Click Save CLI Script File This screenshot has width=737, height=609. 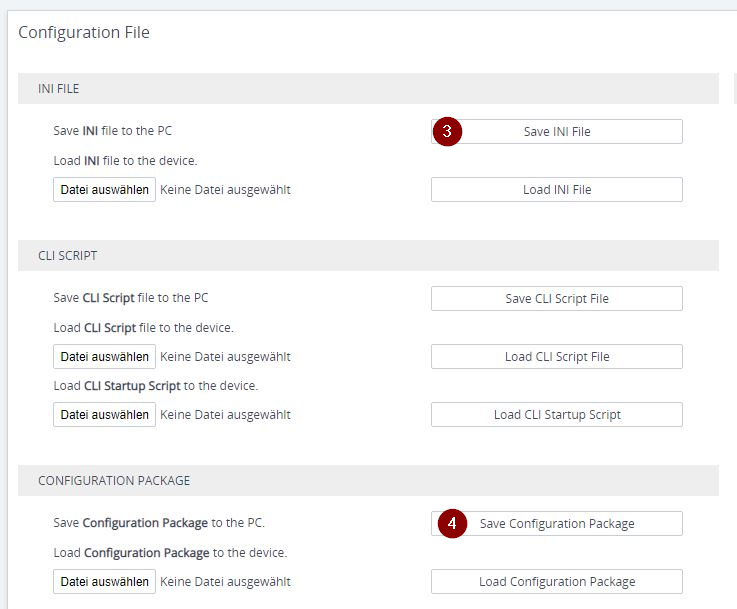tap(557, 299)
